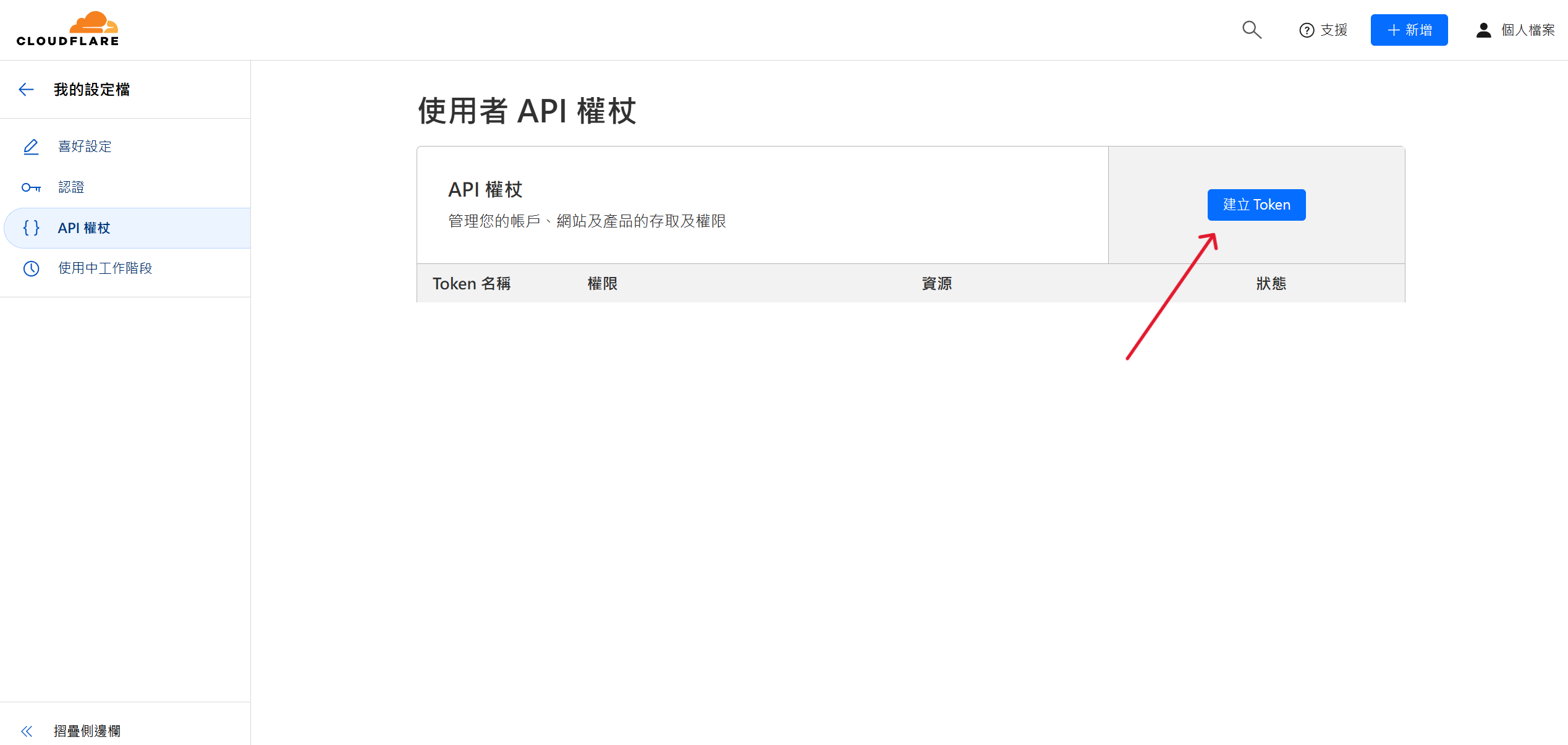Click the 資源 column header

[x=936, y=284]
